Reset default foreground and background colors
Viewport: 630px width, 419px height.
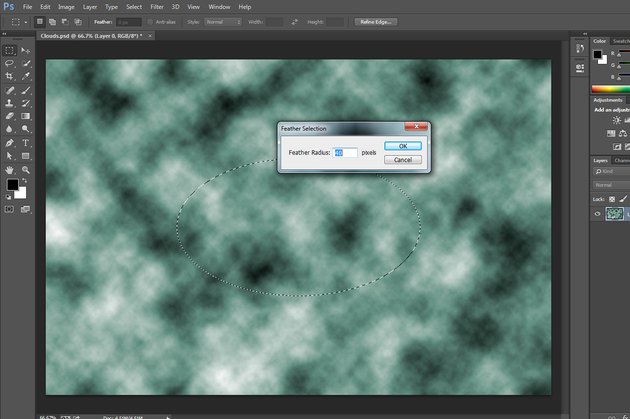click(x=8, y=197)
